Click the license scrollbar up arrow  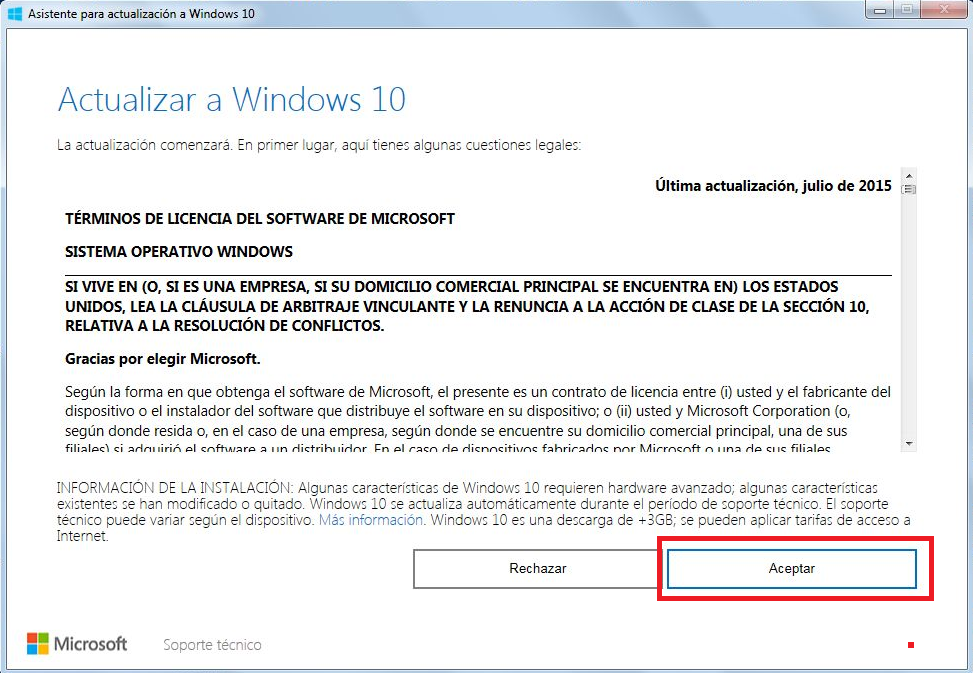pos(909,176)
